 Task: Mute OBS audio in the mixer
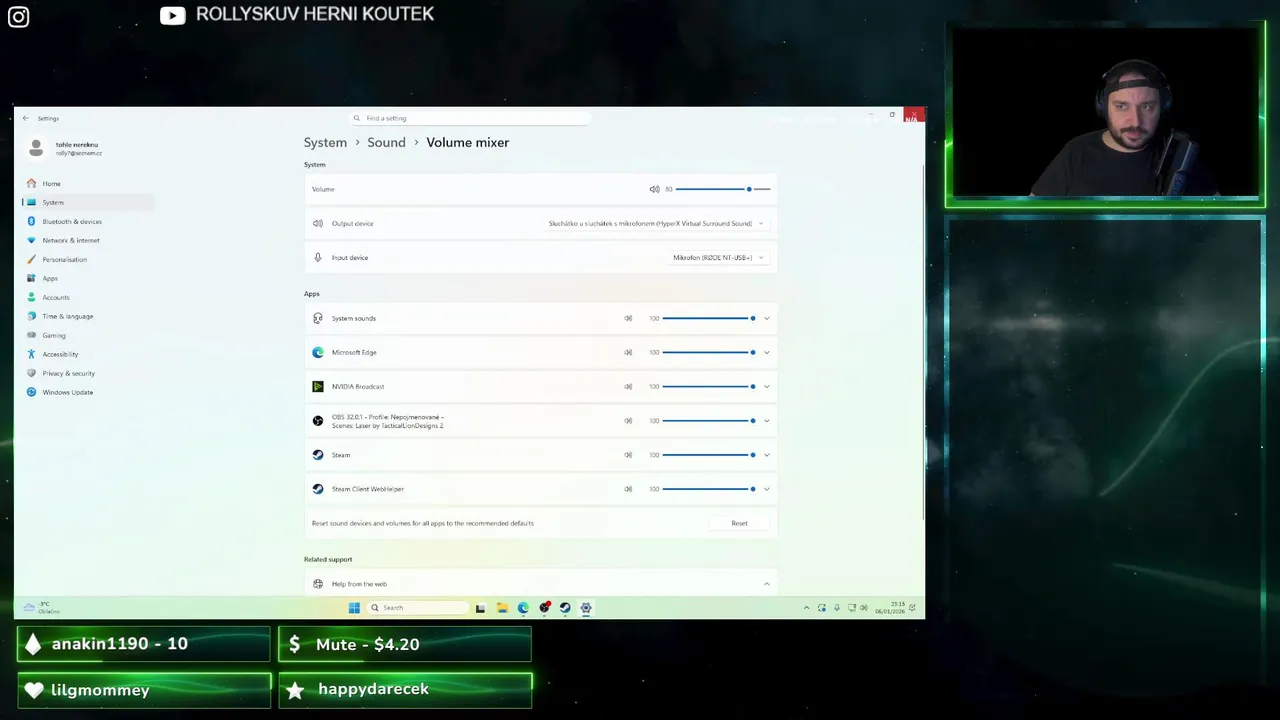coord(628,420)
